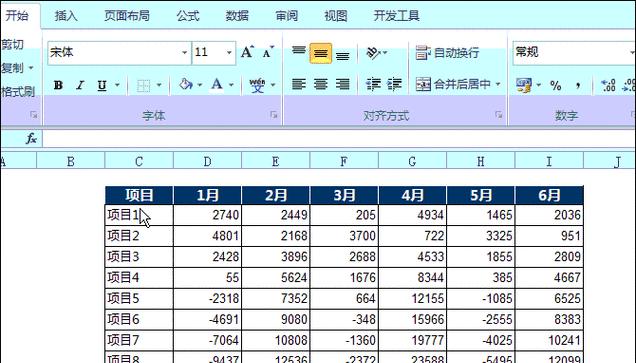Increase font size with large A icon
This screenshot has height=363, width=636.
point(247,52)
